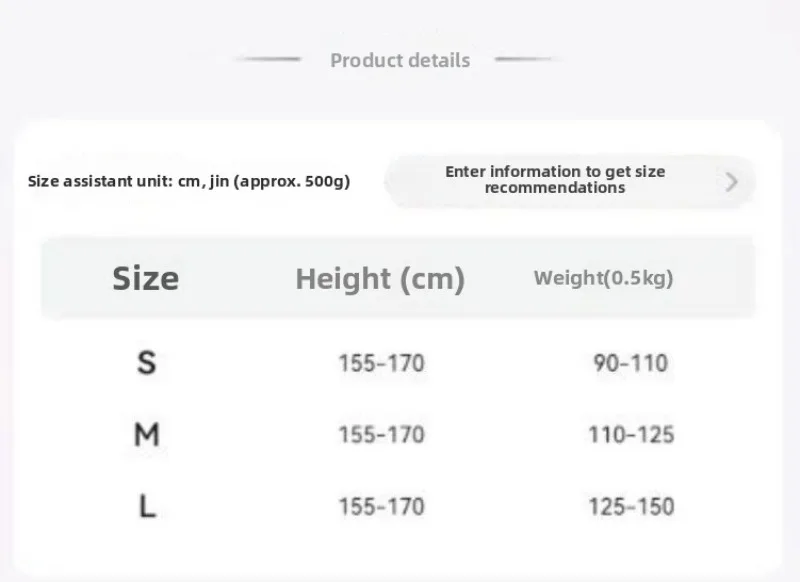The width and height of the screenshot is (800, 582).
Task: Open Enter information to get size recommendations
Action: 570,181
